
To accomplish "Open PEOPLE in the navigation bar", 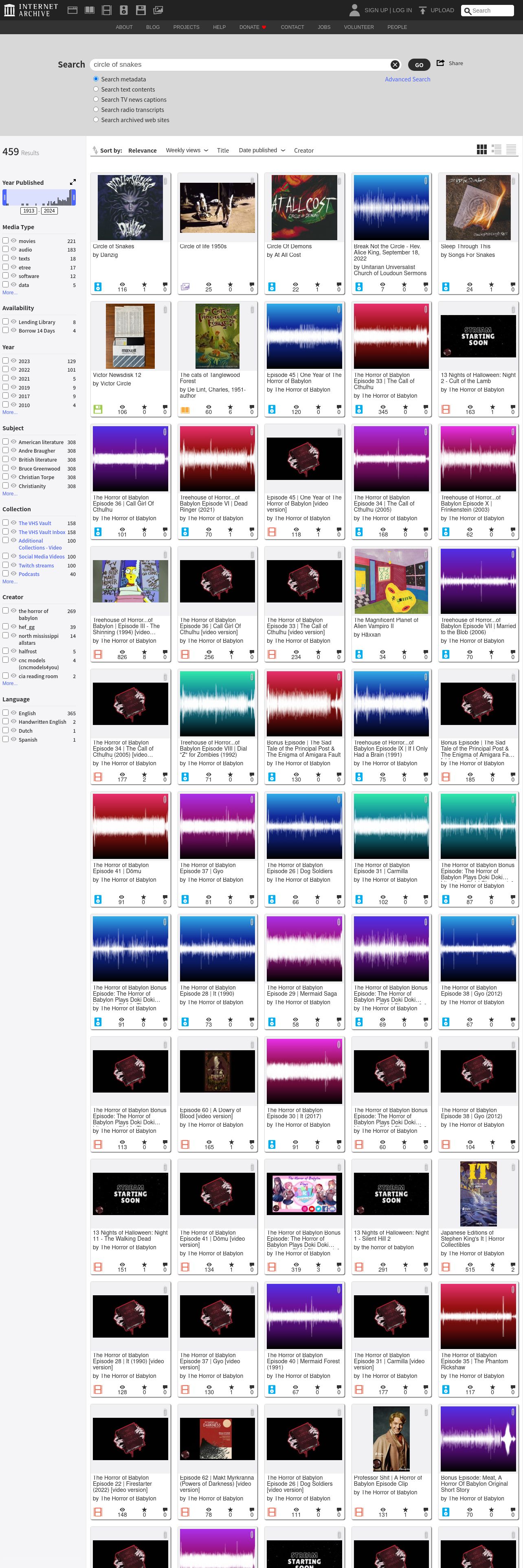I will 397,27.
